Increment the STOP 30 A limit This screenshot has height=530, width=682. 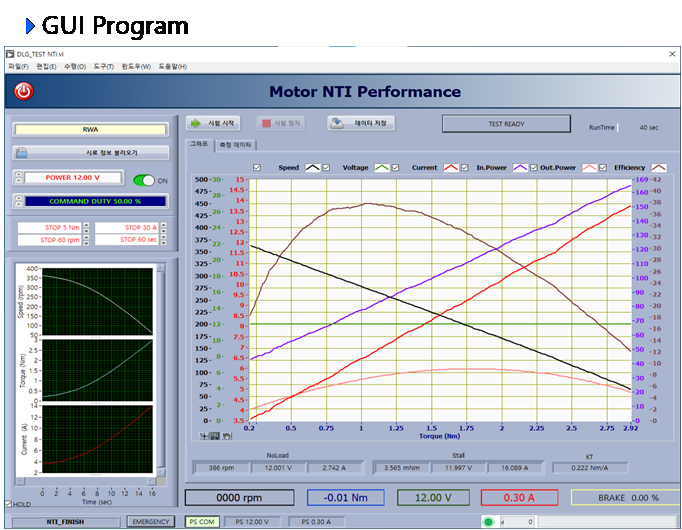[x=164, y=225]
